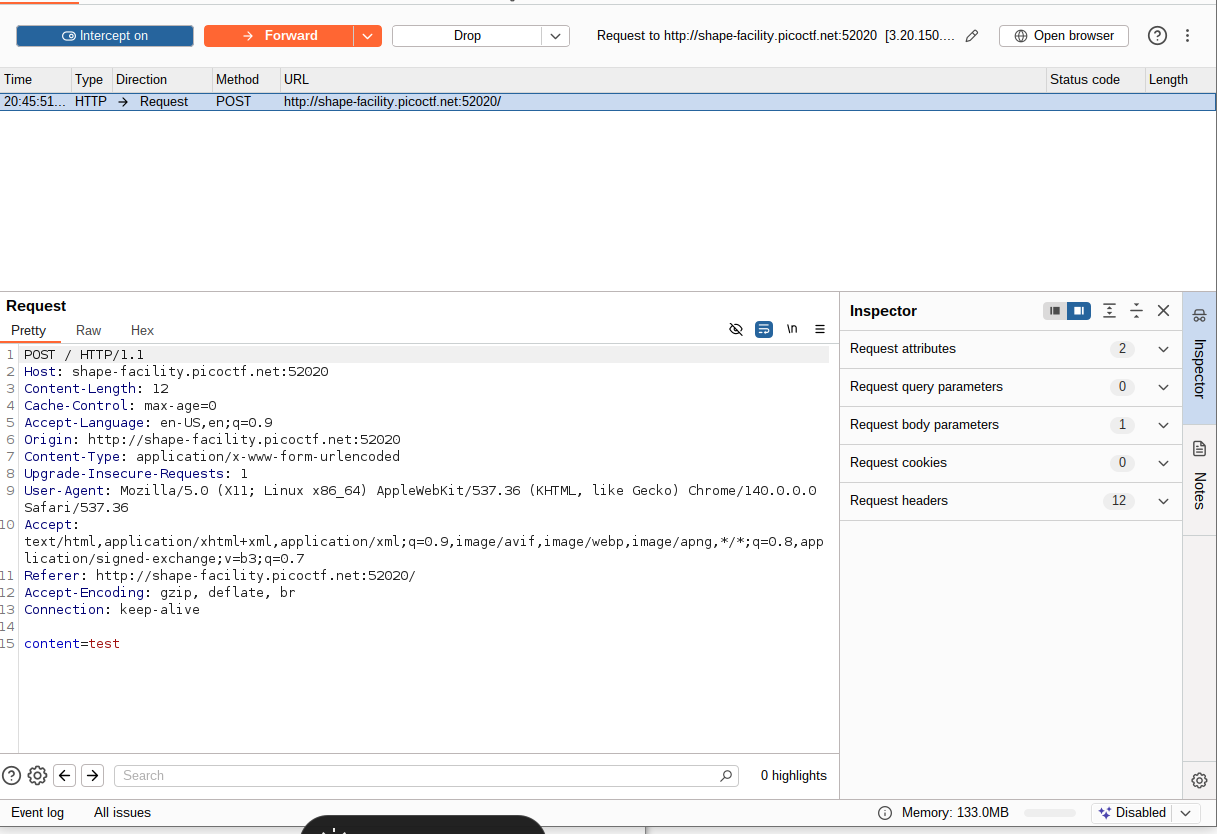1217x834 pixels.
Task: Toggle the Intercept on button
Action: (105, 36)
